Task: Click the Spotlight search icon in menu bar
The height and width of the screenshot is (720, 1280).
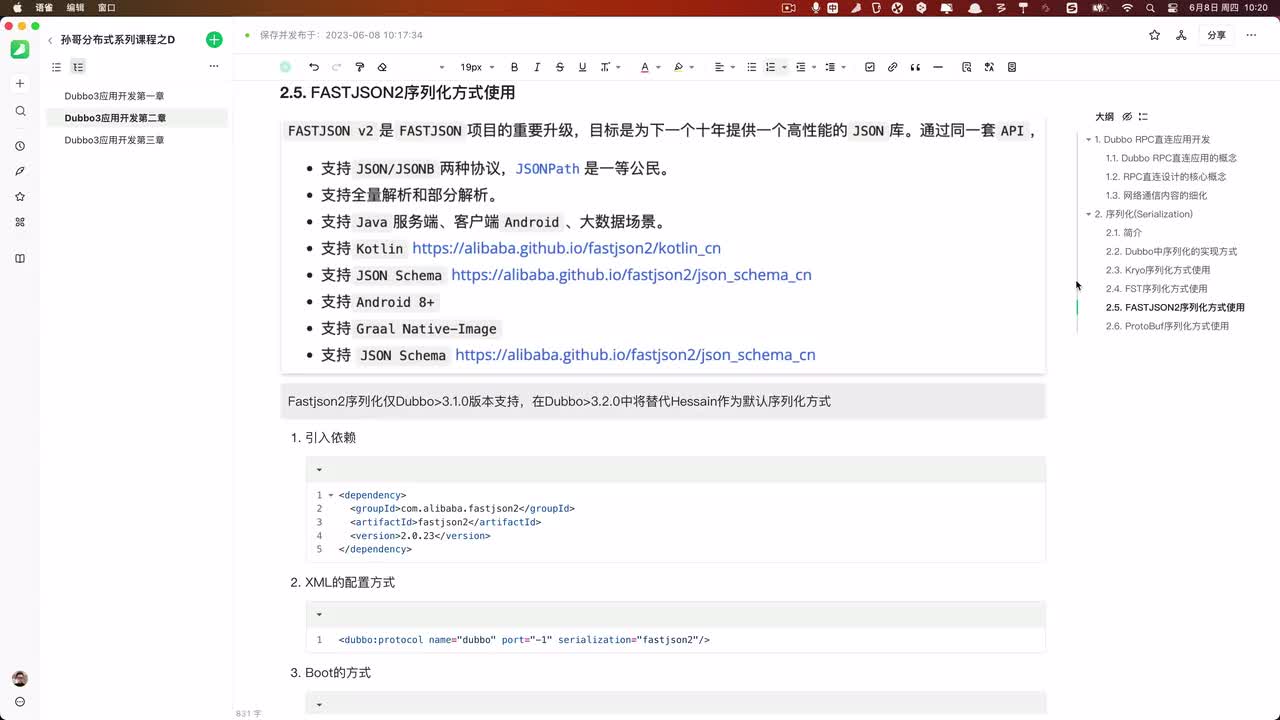Action: pos(1151,7)
